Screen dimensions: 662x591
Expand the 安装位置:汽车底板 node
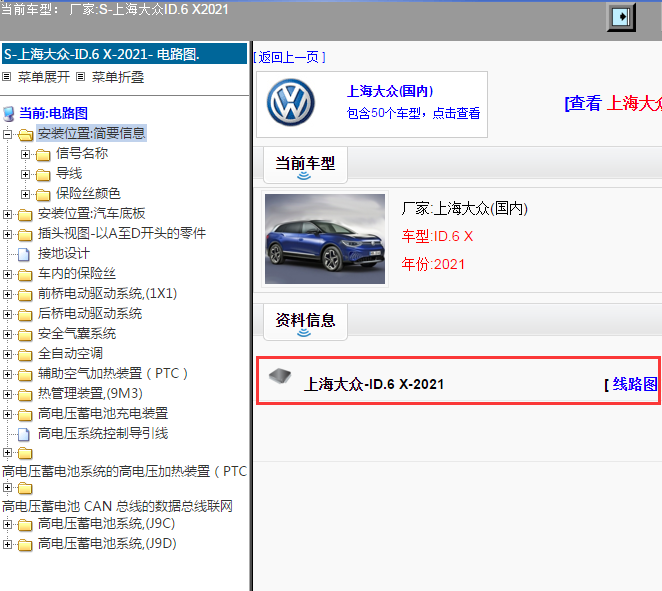click(x=7, y=214)
